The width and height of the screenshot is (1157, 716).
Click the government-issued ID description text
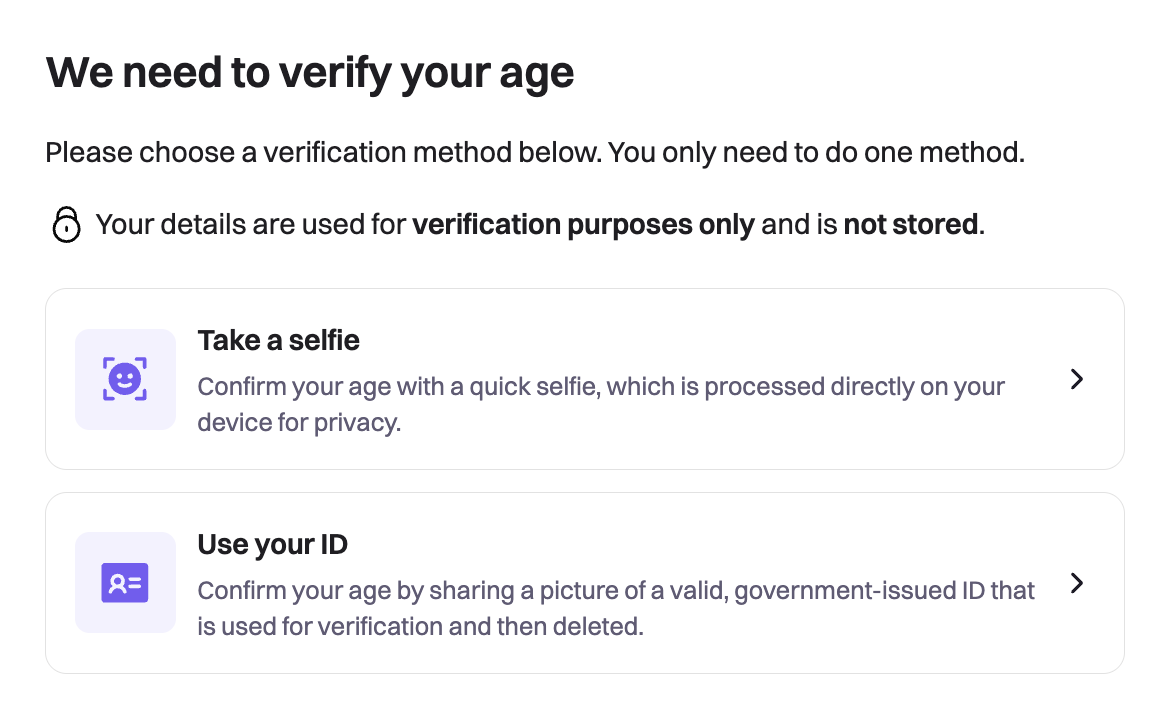pyautogui.click(x=615, y=591)
